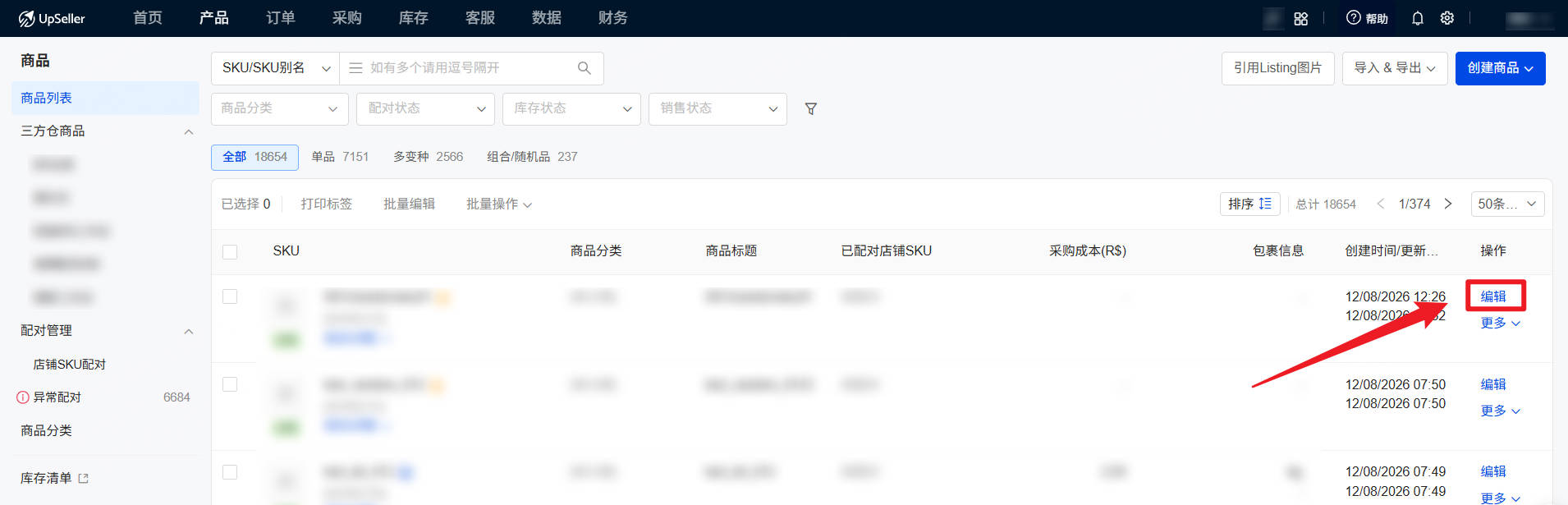The image size is (1568, 505).
Task: Open the 产品 top menu
Action: click(x=214, y=18)
